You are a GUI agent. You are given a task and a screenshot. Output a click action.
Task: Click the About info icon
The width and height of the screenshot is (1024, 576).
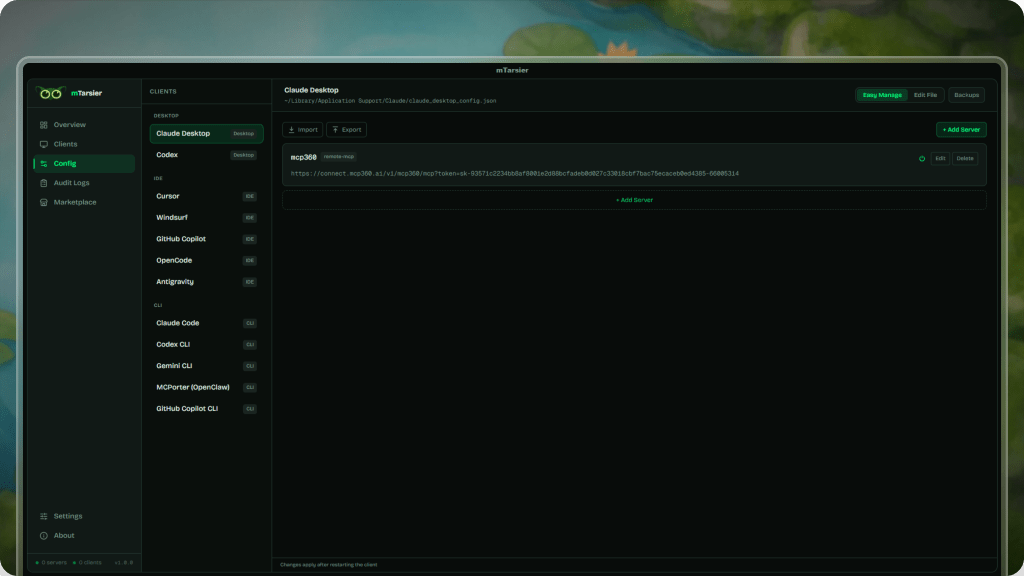43,536
